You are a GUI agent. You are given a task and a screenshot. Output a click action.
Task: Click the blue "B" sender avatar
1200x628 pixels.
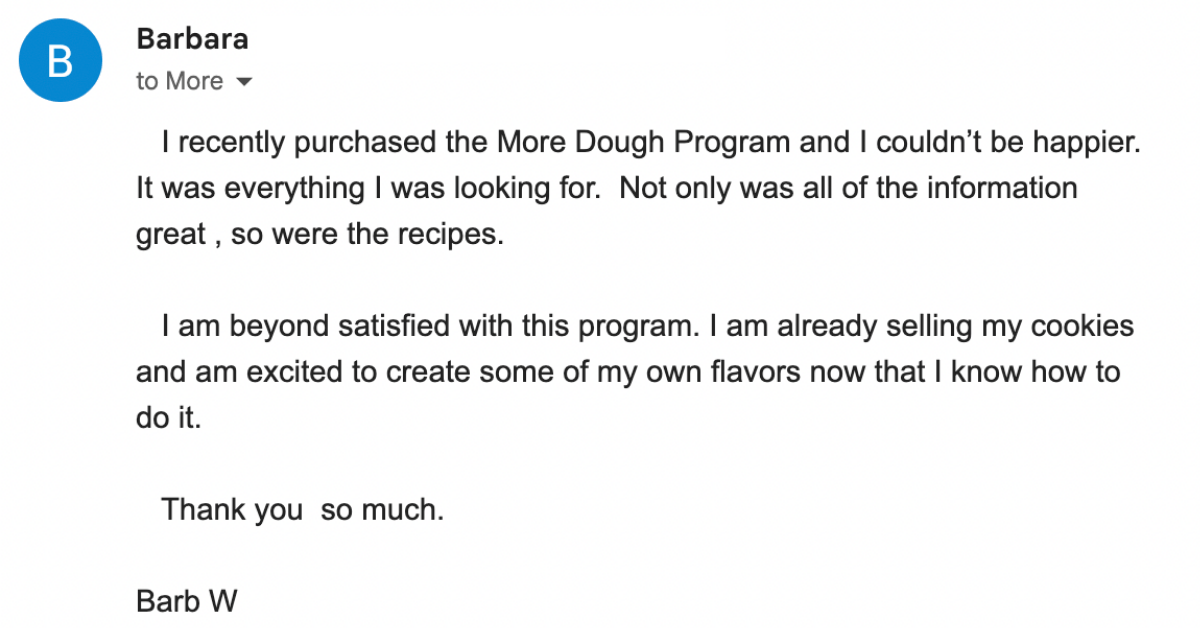(x=61, y=61)
